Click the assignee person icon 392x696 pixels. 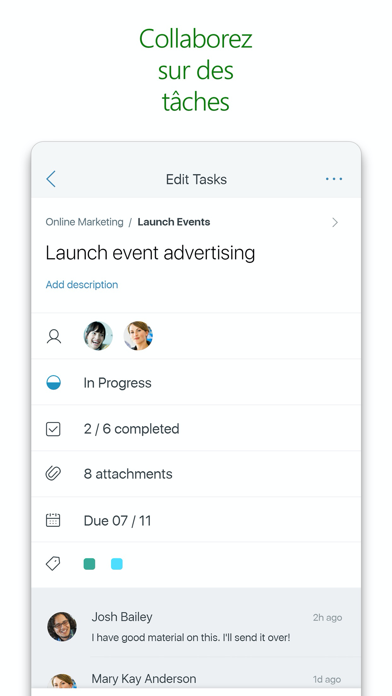click(x=54, y=336)
